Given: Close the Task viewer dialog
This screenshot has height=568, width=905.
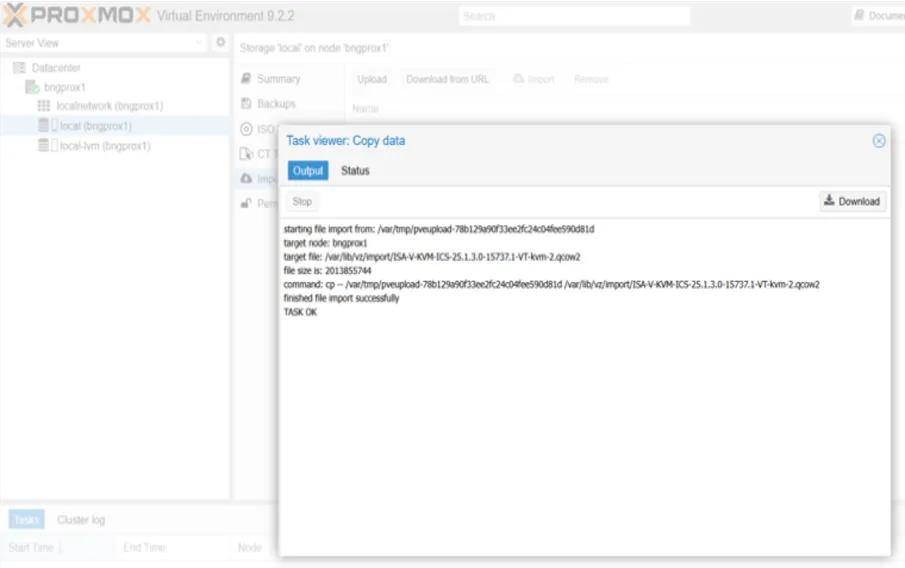Looking at the screenshot, I should 878,141.
